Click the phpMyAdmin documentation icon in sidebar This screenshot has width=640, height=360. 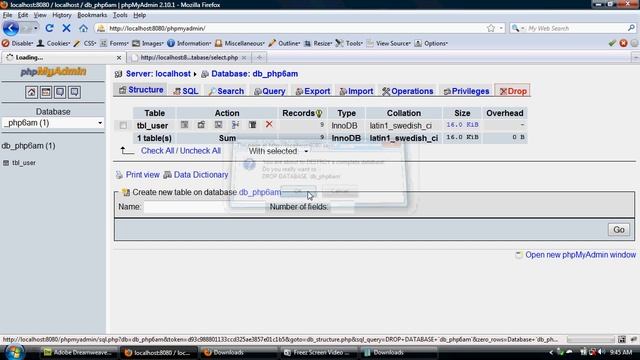(x=60, y=92)
